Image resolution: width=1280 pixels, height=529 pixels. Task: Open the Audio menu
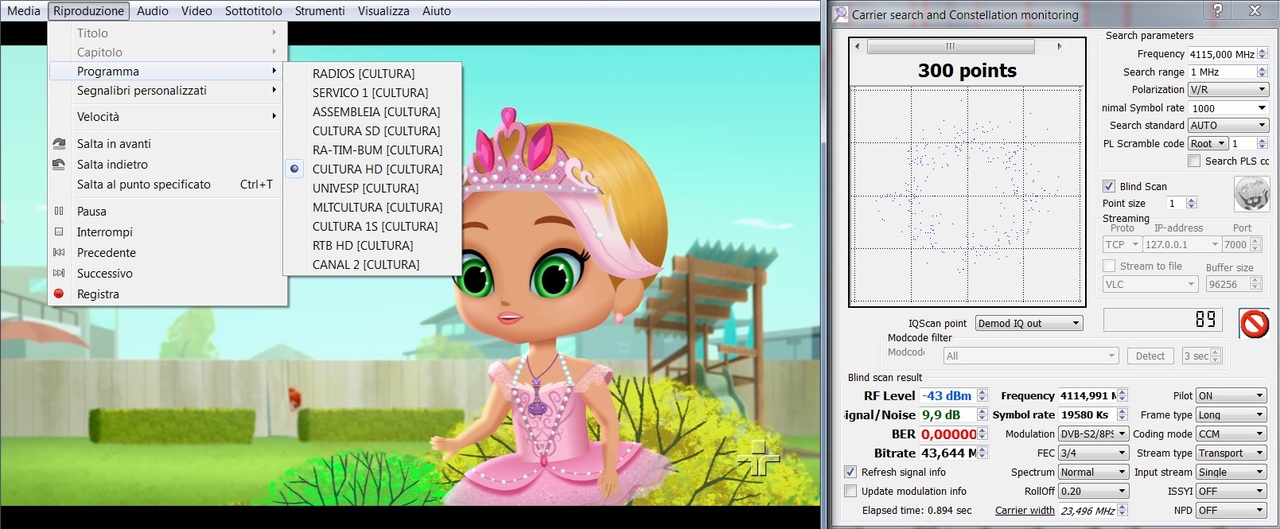(152, 11)
